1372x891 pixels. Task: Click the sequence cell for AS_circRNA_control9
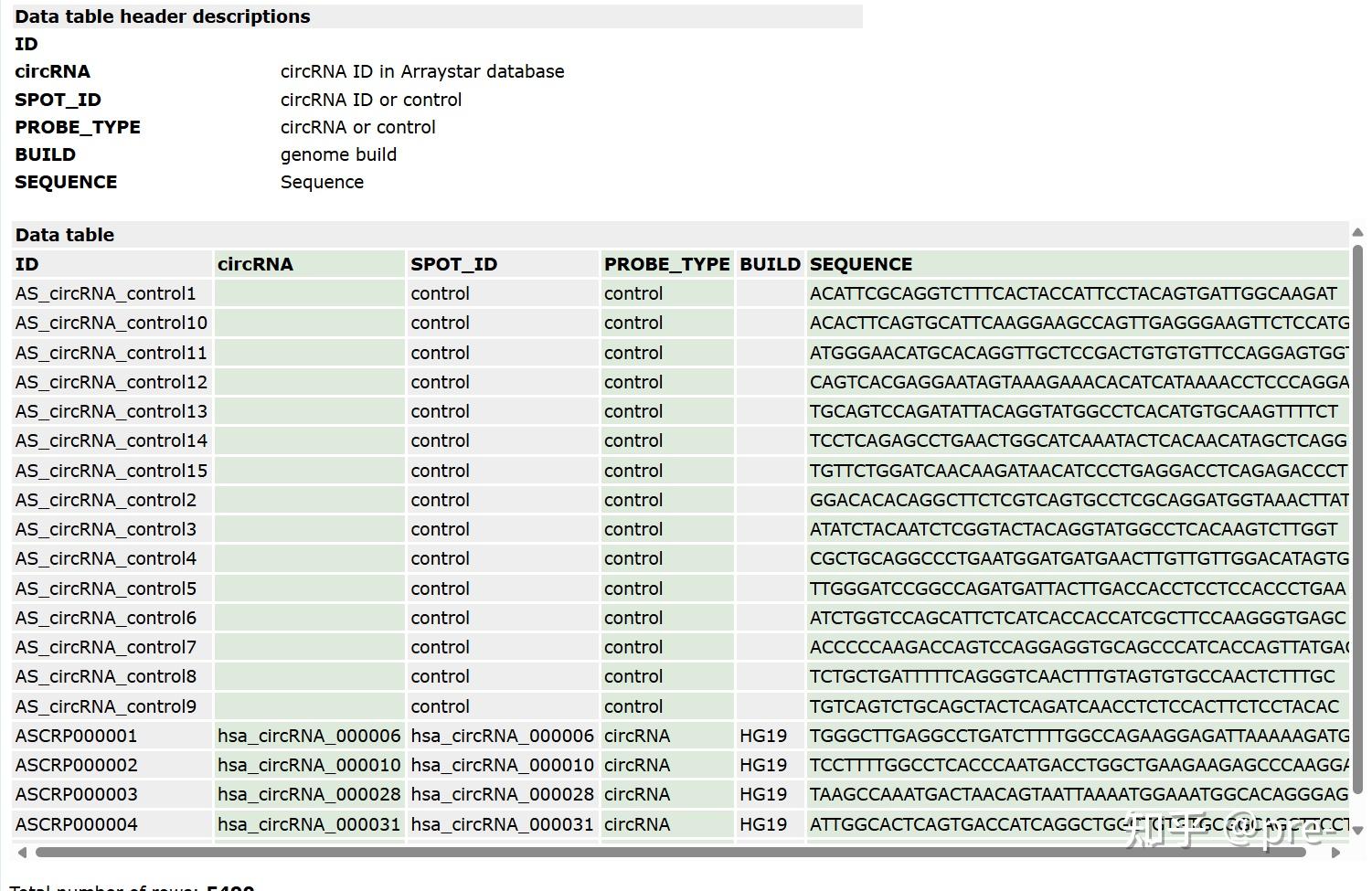click(1074, 706)
